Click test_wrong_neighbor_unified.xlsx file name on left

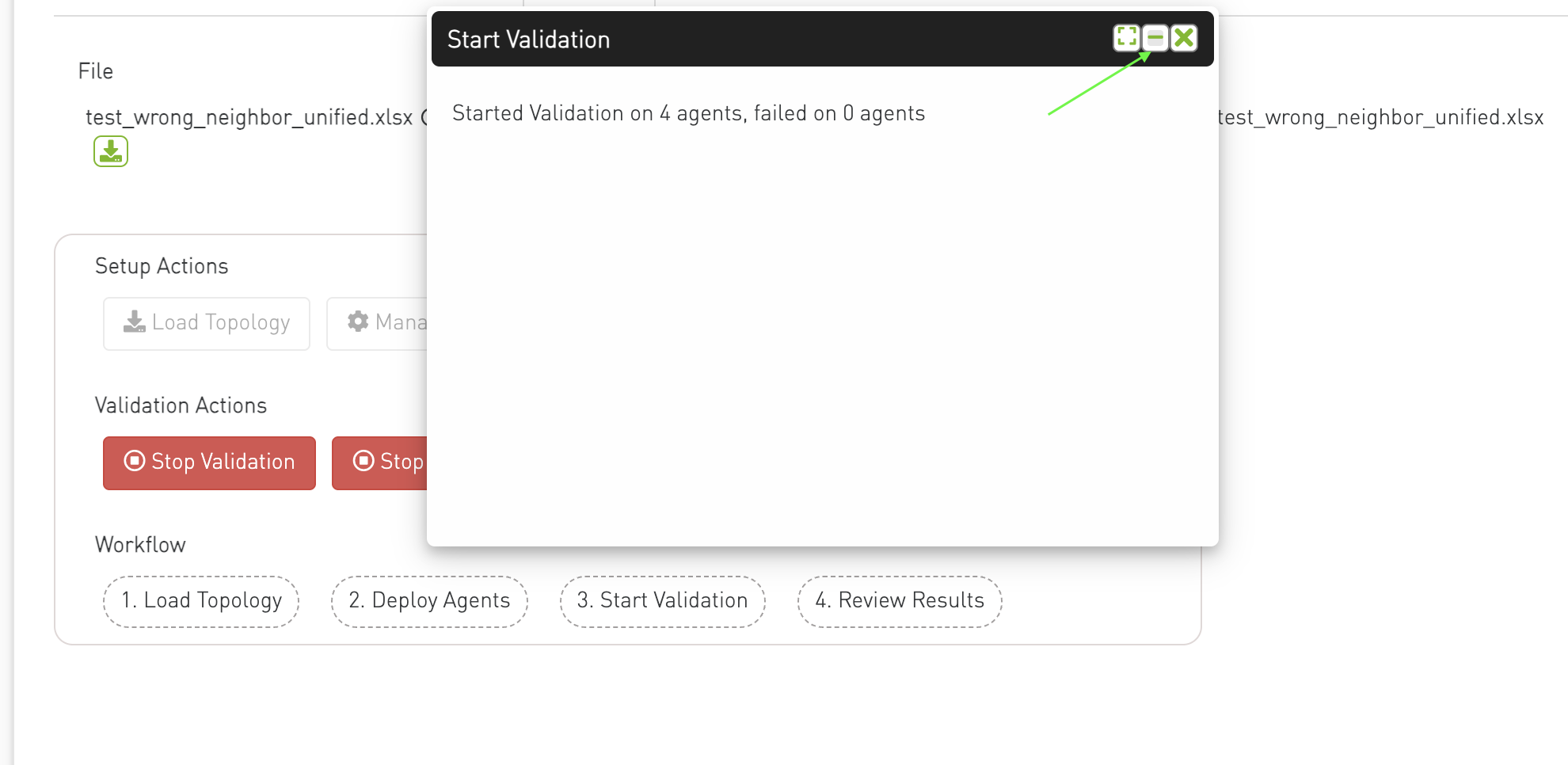[249, 117]
